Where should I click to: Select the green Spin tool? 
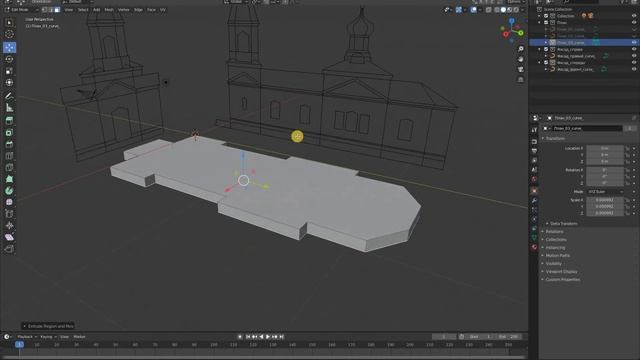pos(9,191)
